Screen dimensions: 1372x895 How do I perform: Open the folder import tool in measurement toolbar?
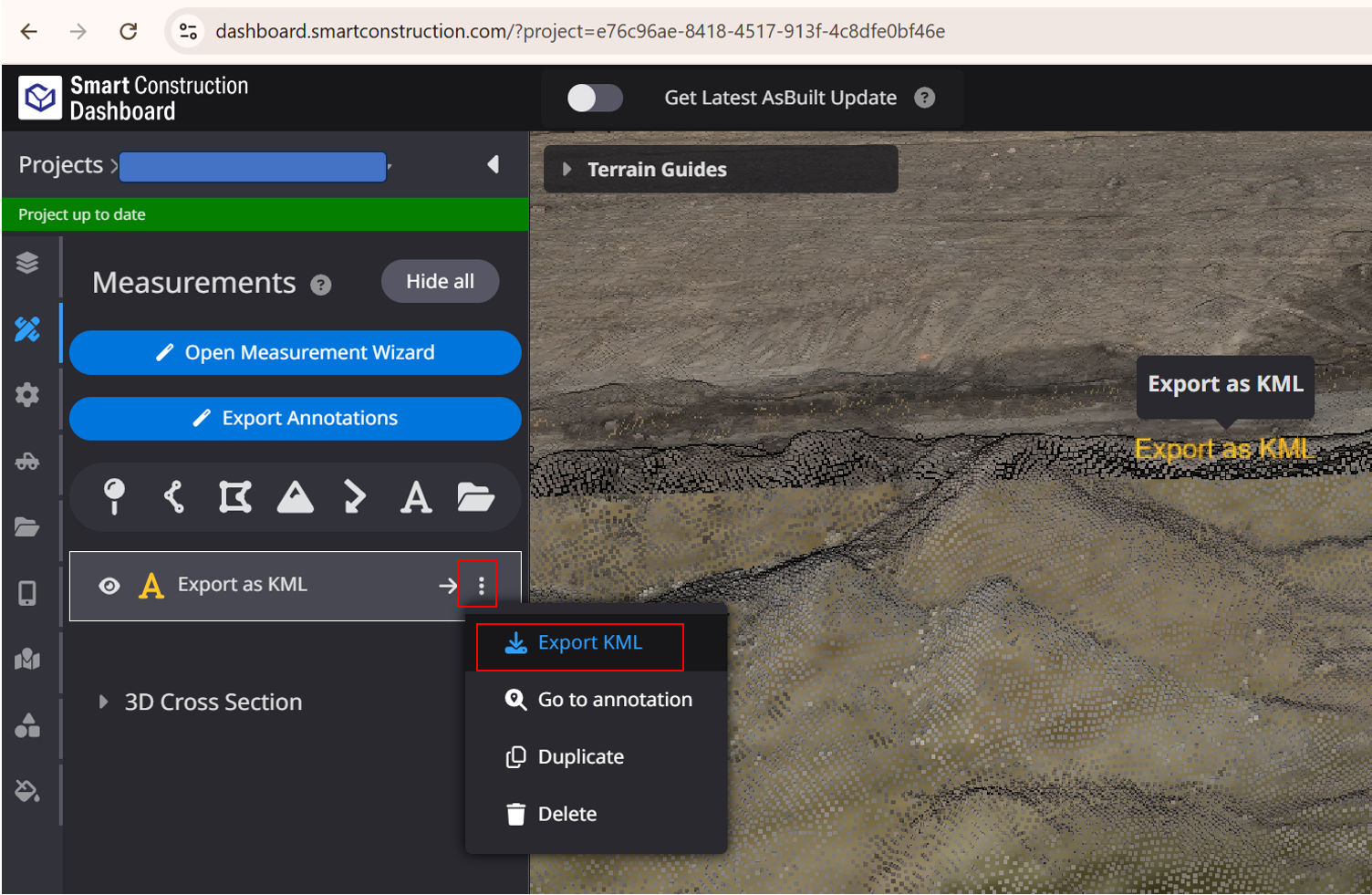coord(475,497)
